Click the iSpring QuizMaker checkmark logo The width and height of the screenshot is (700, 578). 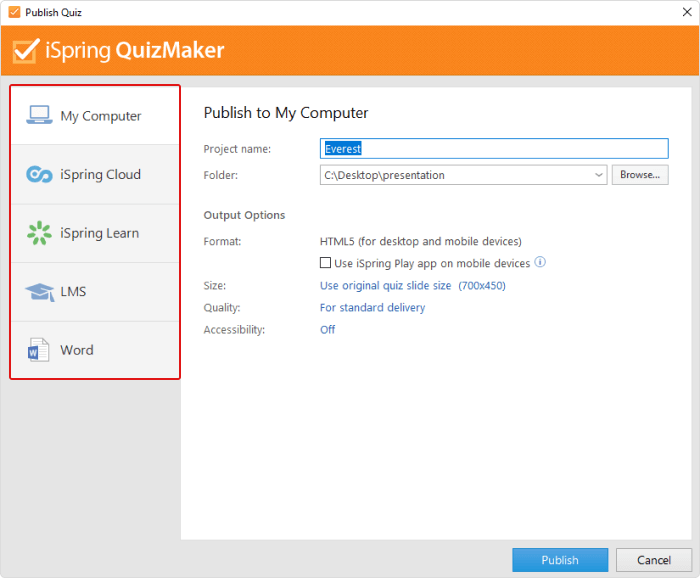pos(26,51)
